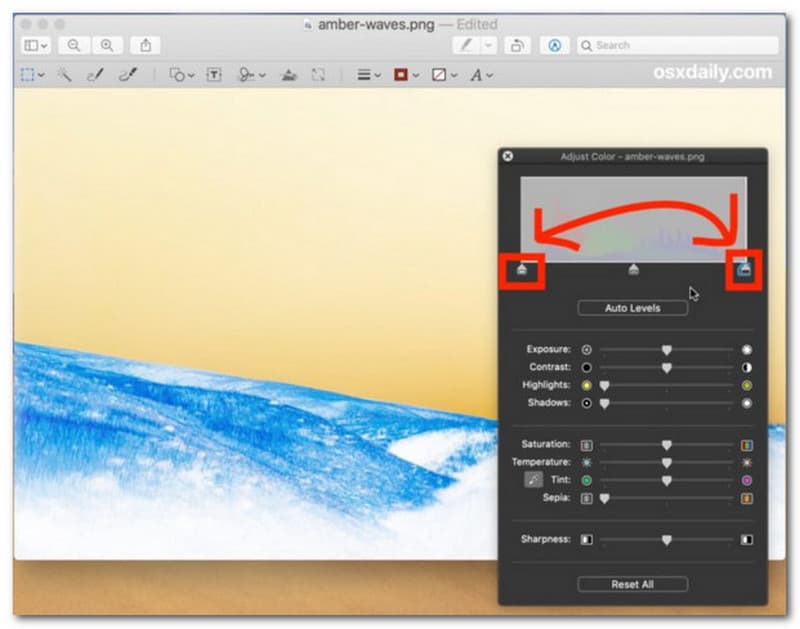
Task: Open the Shape Style lines dropdown
Action: [x=369, y=75]
